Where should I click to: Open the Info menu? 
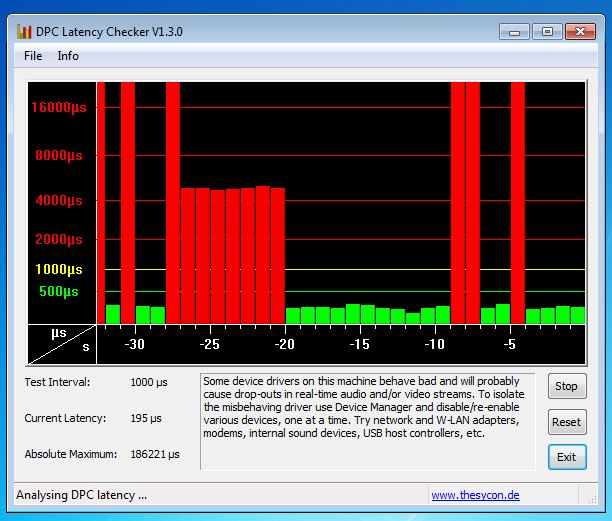click(68, 56)
